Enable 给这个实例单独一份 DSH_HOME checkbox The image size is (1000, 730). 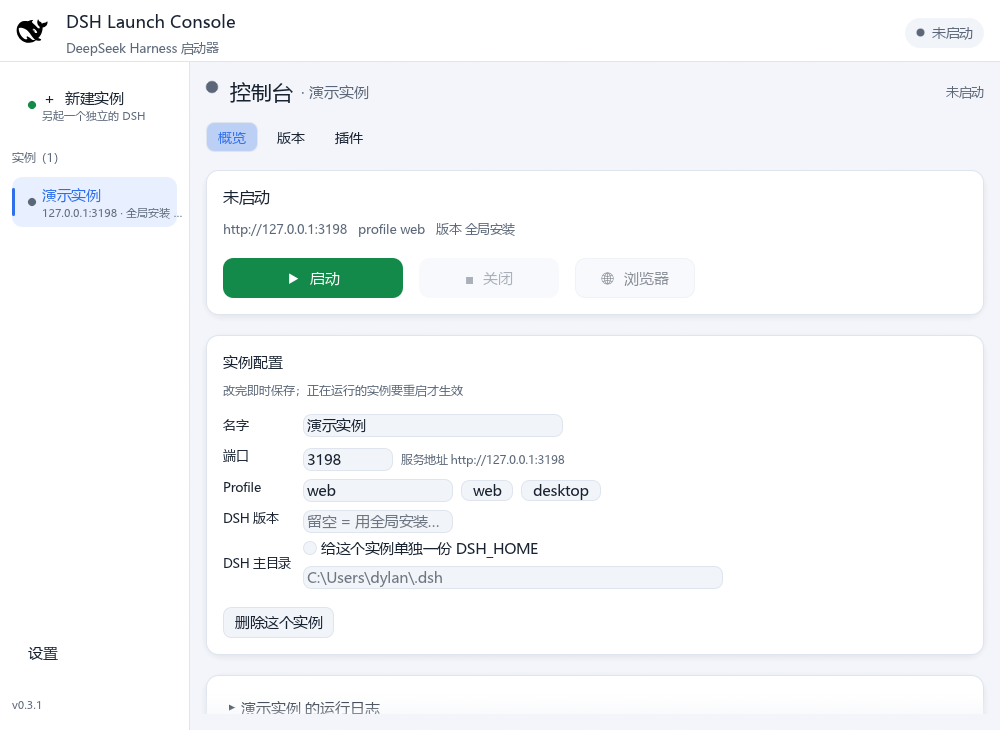[x=310, y=548]
